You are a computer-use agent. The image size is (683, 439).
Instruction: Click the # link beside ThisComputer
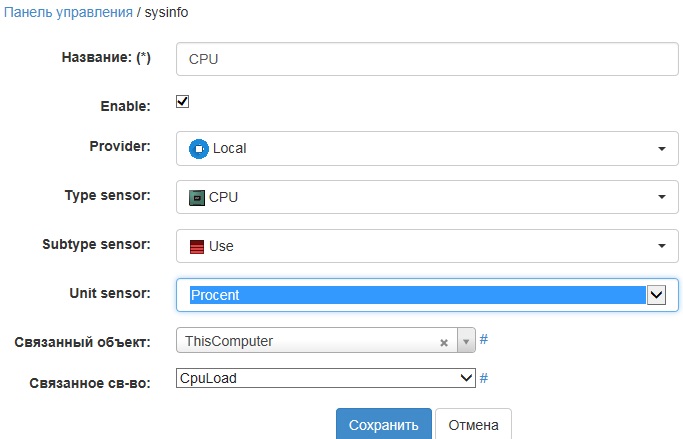pos(484,340)
